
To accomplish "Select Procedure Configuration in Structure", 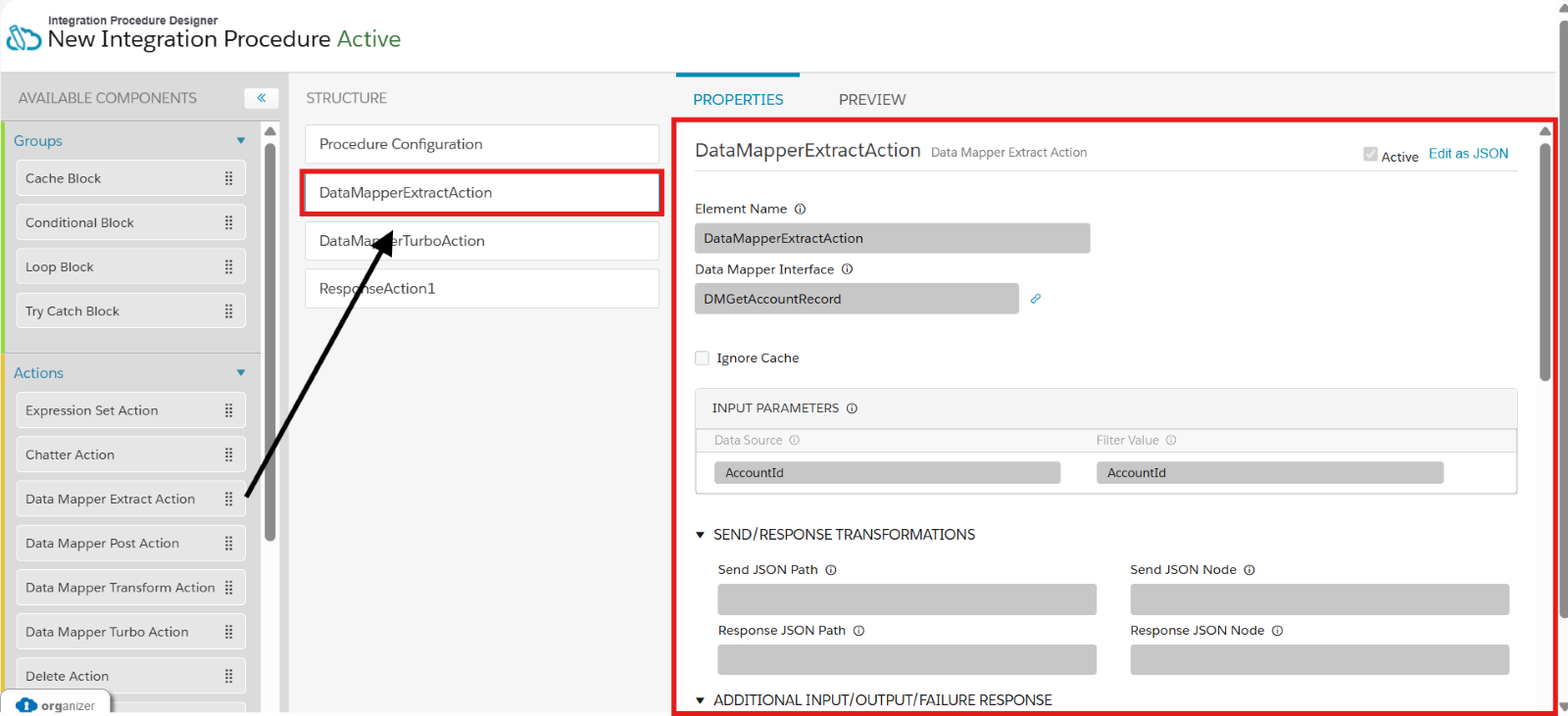I will click(x=481, y=144).
